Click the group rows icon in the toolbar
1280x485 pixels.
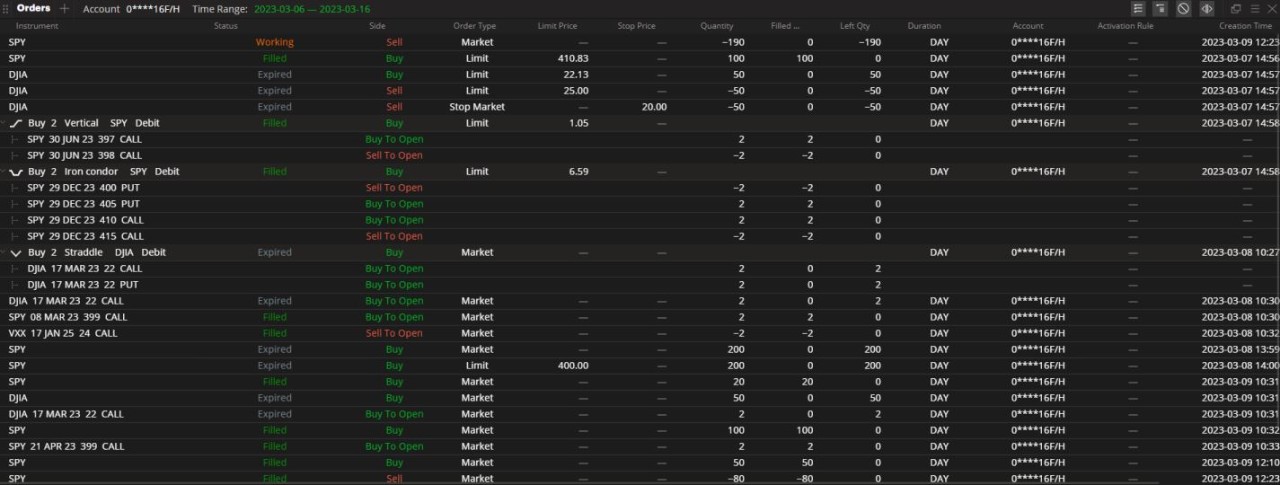(x=1160, y=8)
